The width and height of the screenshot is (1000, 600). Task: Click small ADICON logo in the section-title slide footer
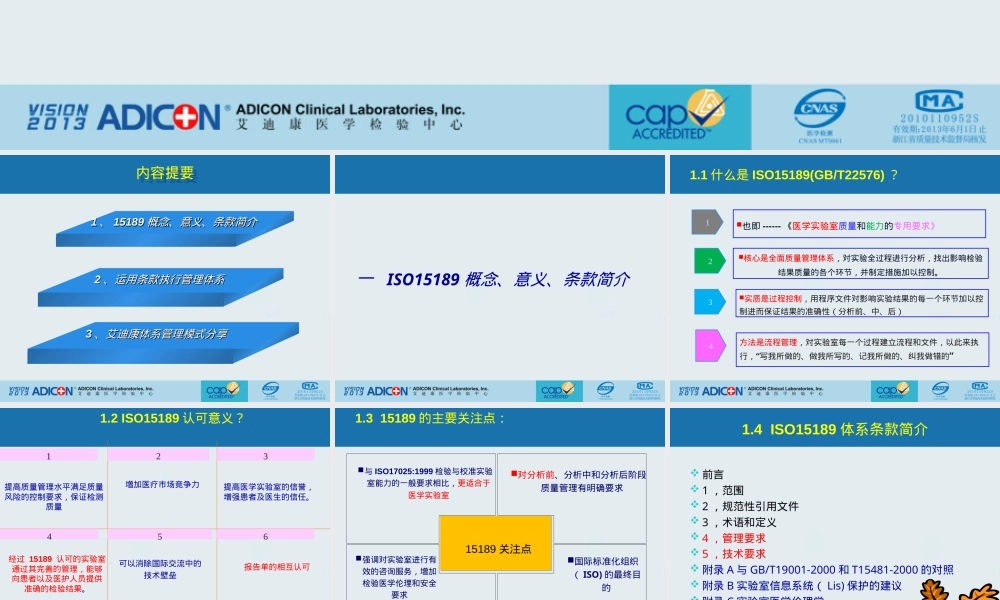[x=387, y=391]
